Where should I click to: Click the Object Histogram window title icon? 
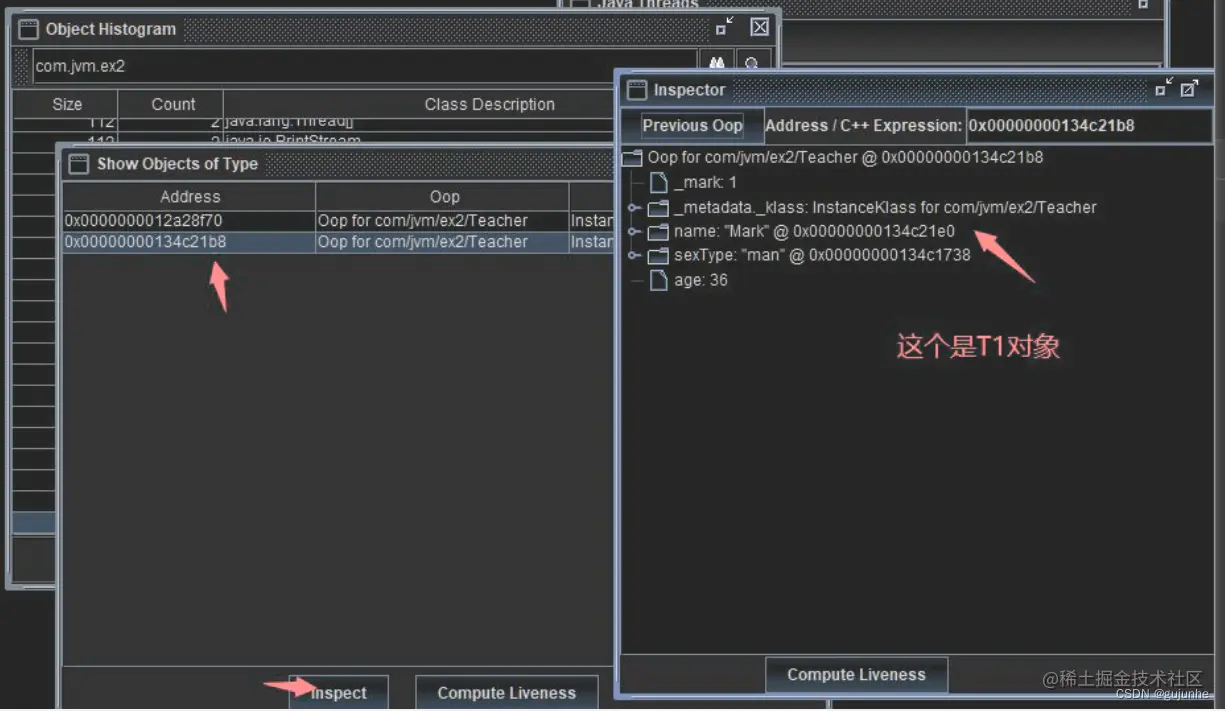29,29
